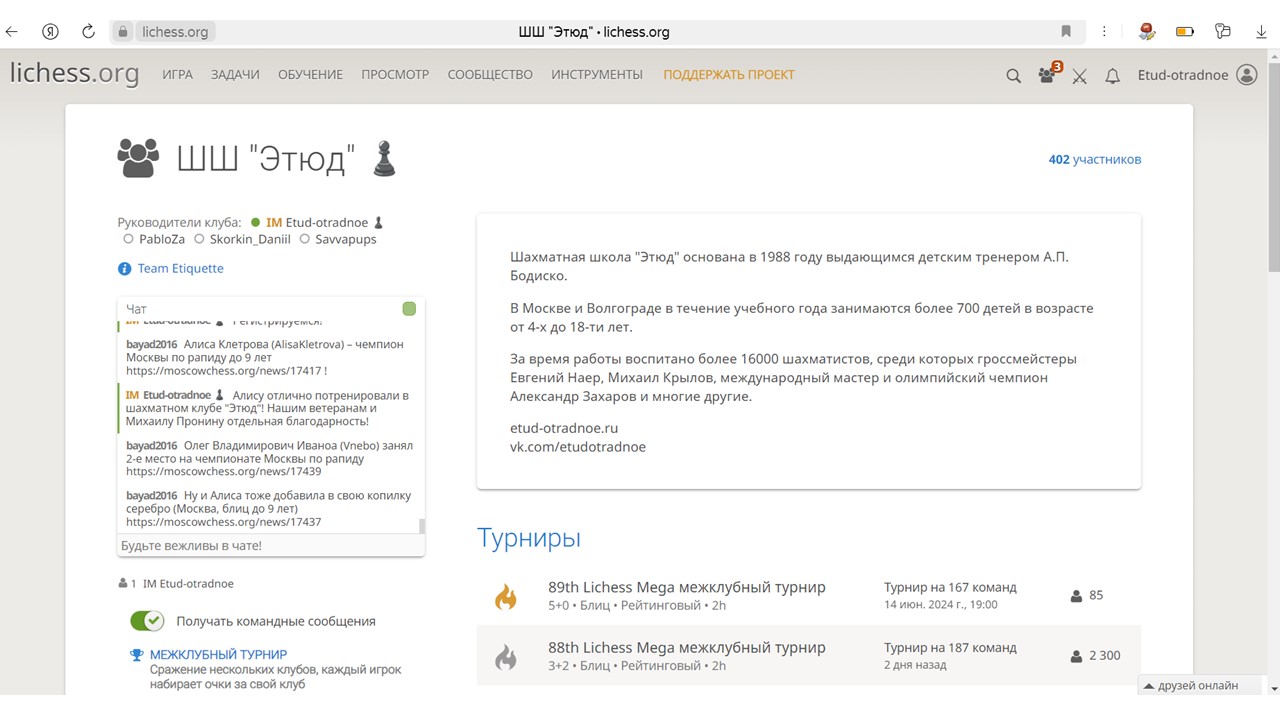Open the Yandex home icon
1280x720 pixels.
point(50,32)
